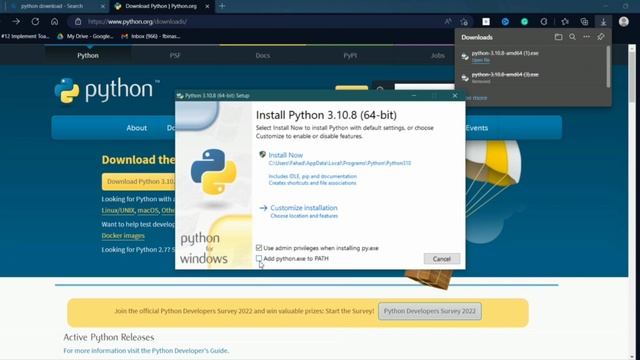640x360 pixels.
Task: Click the arrow icon beside Customize installation
Action: [263, 208]
